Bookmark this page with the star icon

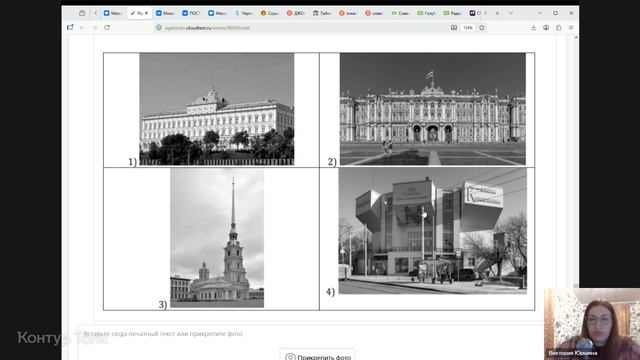[x=482, y=27]
